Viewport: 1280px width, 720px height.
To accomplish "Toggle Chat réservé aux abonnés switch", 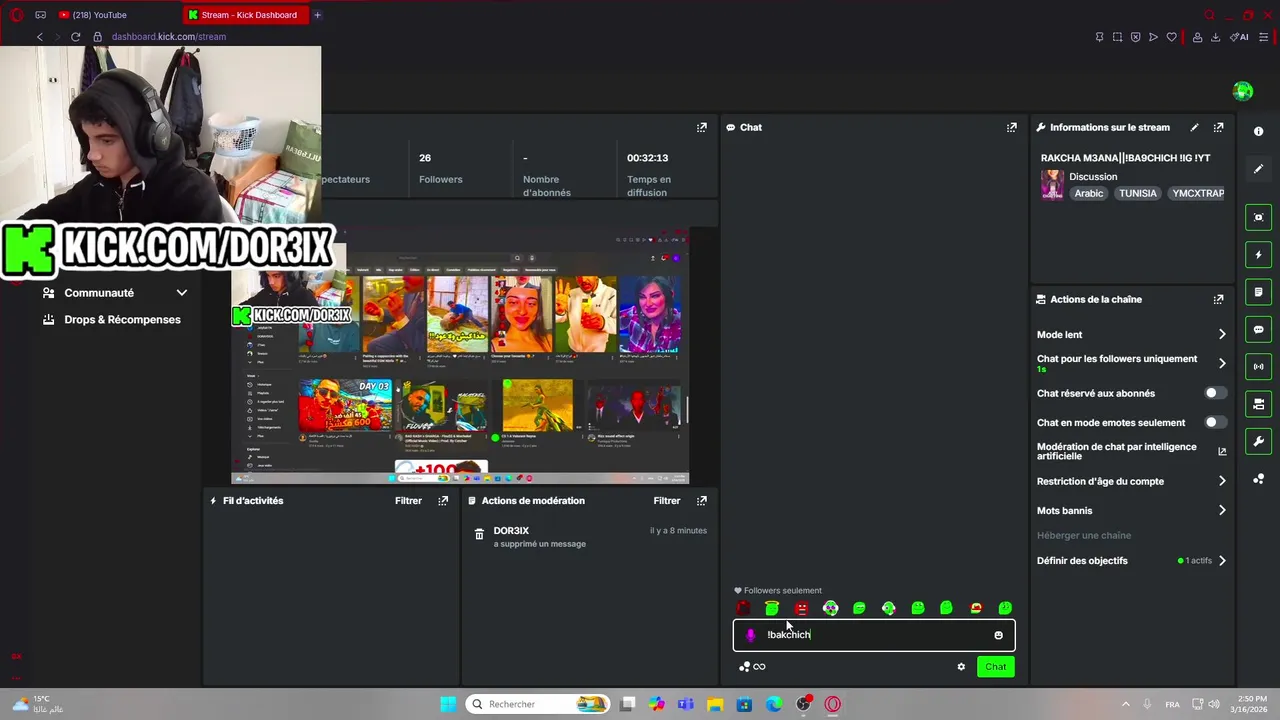I will [x=1215, y=393].
